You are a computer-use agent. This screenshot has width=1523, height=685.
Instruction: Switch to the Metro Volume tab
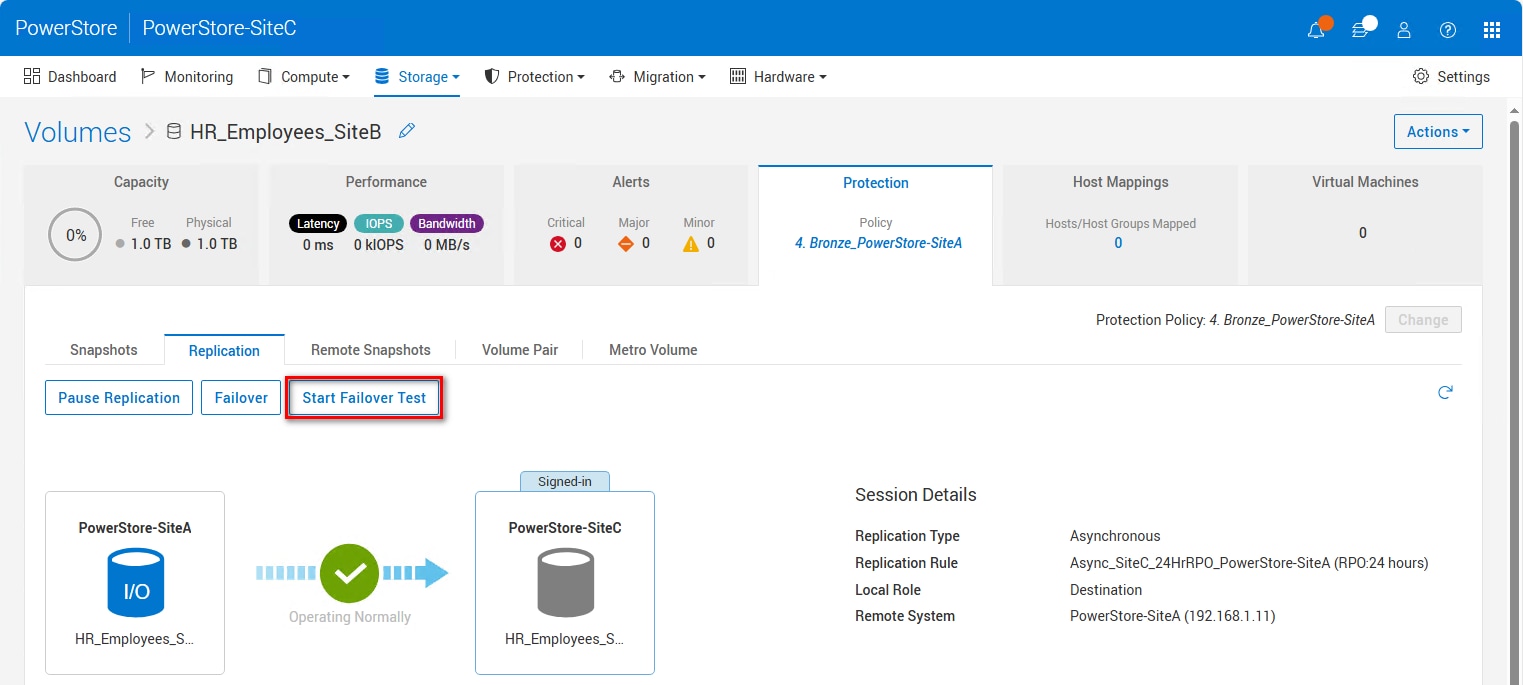click(x=653, y=350)
